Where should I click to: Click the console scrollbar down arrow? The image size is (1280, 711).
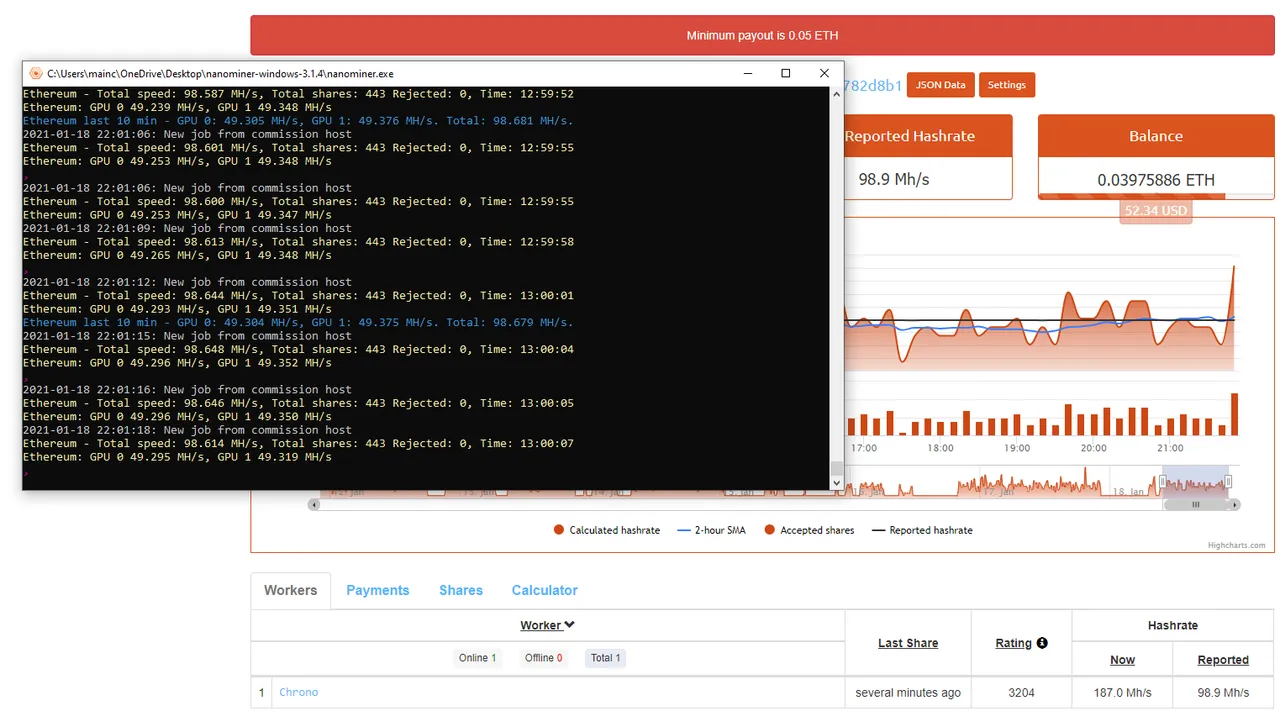[837, 483]
